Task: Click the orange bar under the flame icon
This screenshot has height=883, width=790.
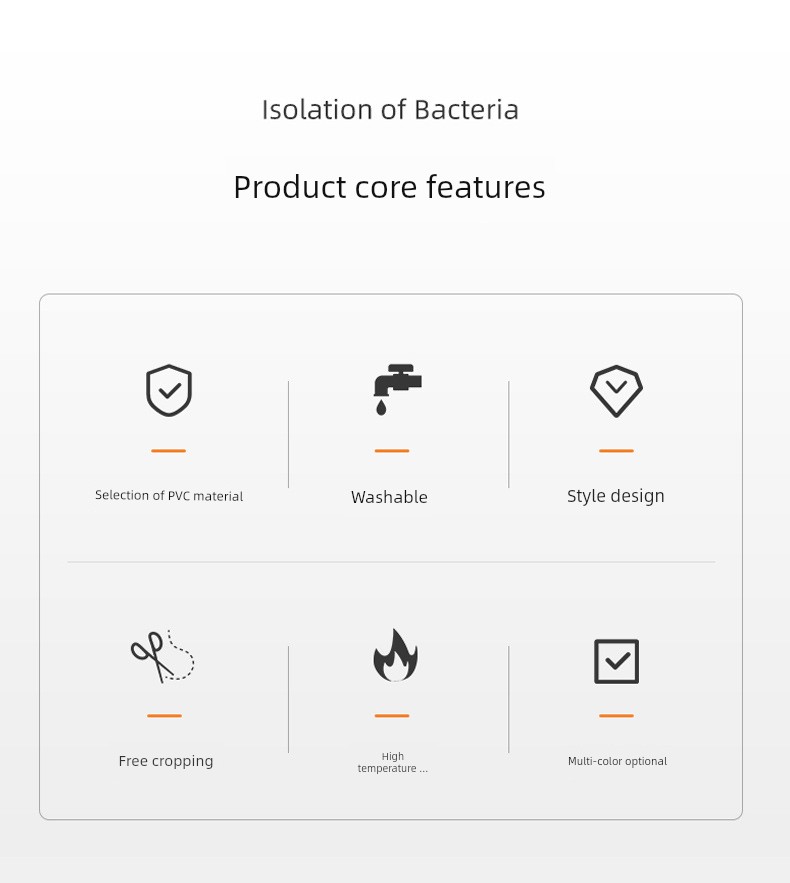Action: click(x=392, y=716)
